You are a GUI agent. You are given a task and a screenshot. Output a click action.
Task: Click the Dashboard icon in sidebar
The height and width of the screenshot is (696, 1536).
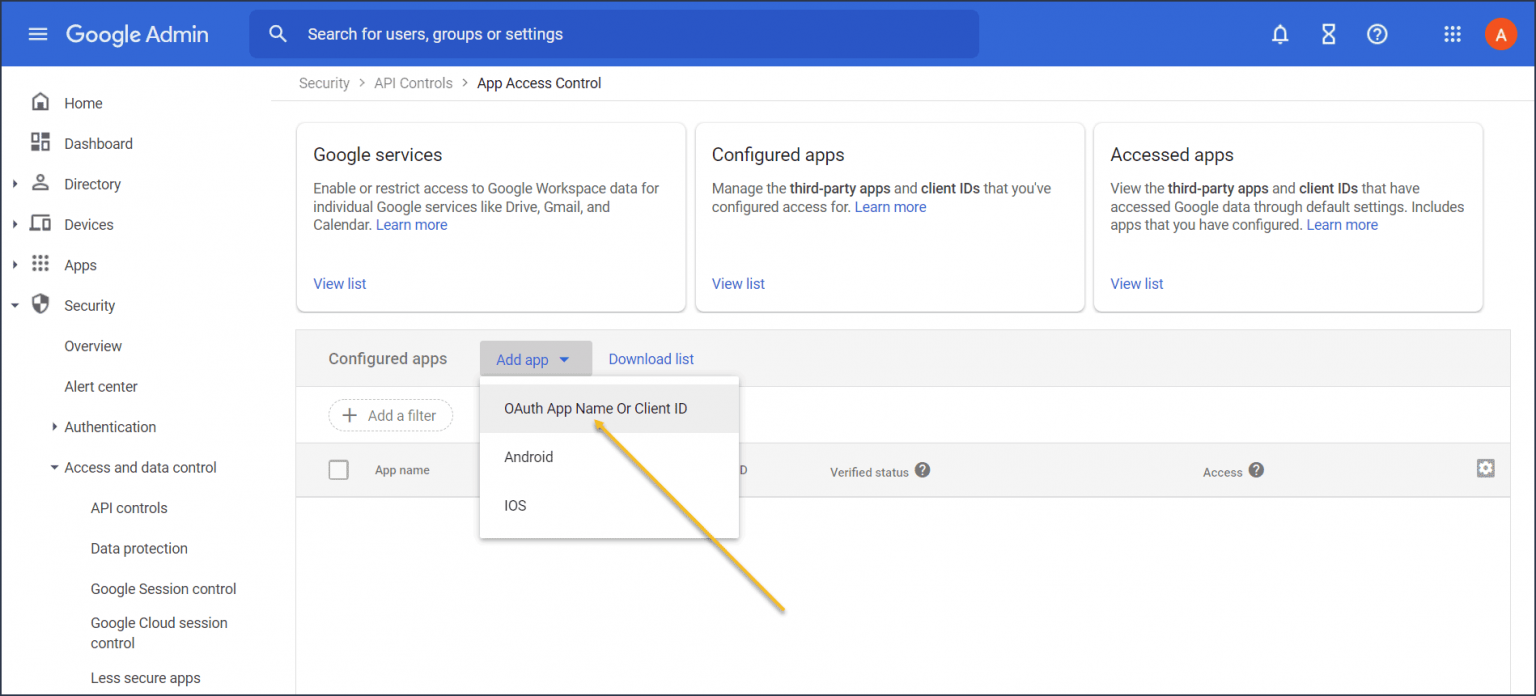[40, 142]
